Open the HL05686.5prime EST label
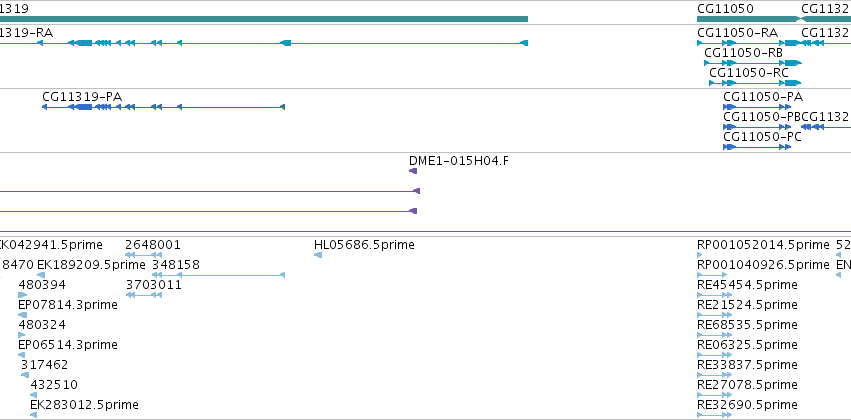 click(x=364, y=245)
